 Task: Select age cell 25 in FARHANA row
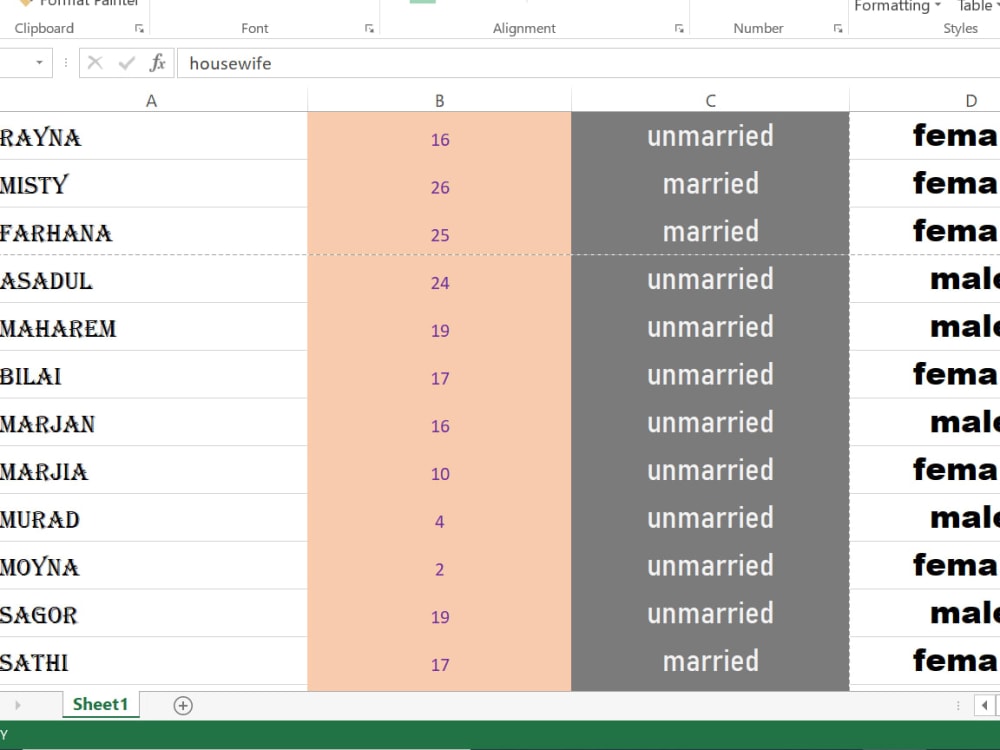pyautogui.click(x=439, y=232)
